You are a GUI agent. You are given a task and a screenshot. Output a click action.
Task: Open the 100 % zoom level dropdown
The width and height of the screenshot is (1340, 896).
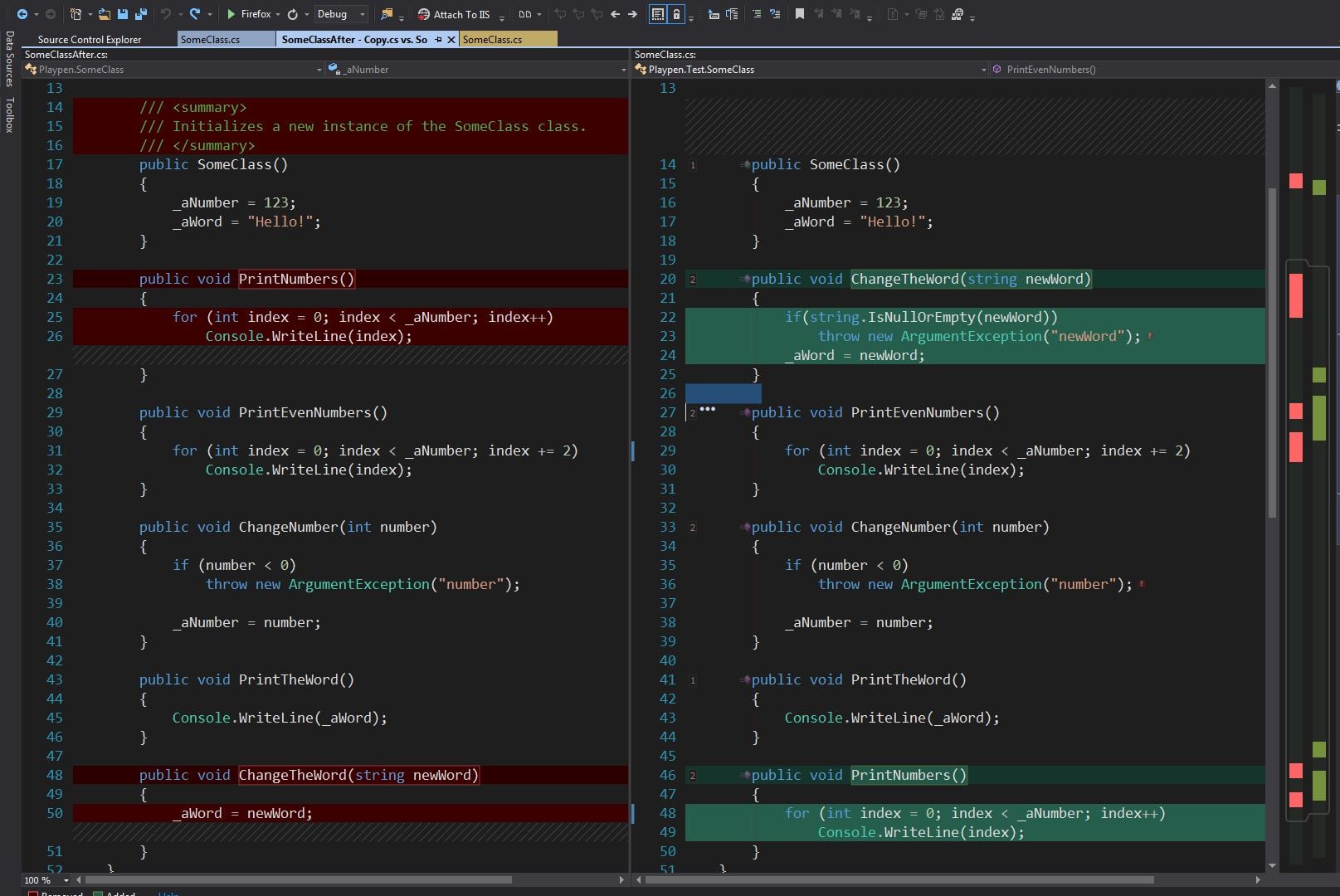point(67,879)
